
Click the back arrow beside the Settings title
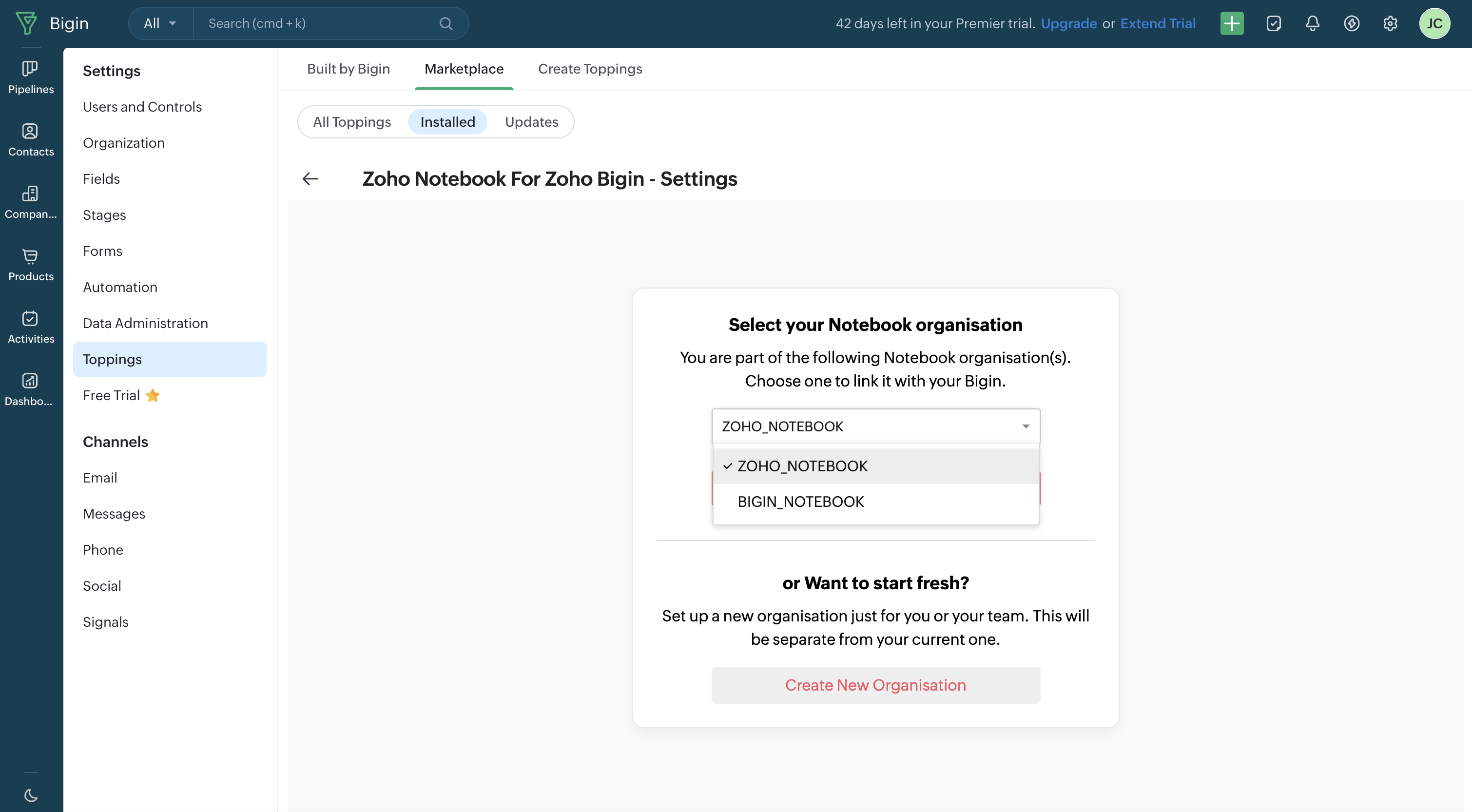pyautogui.click(x=310, y=179)
